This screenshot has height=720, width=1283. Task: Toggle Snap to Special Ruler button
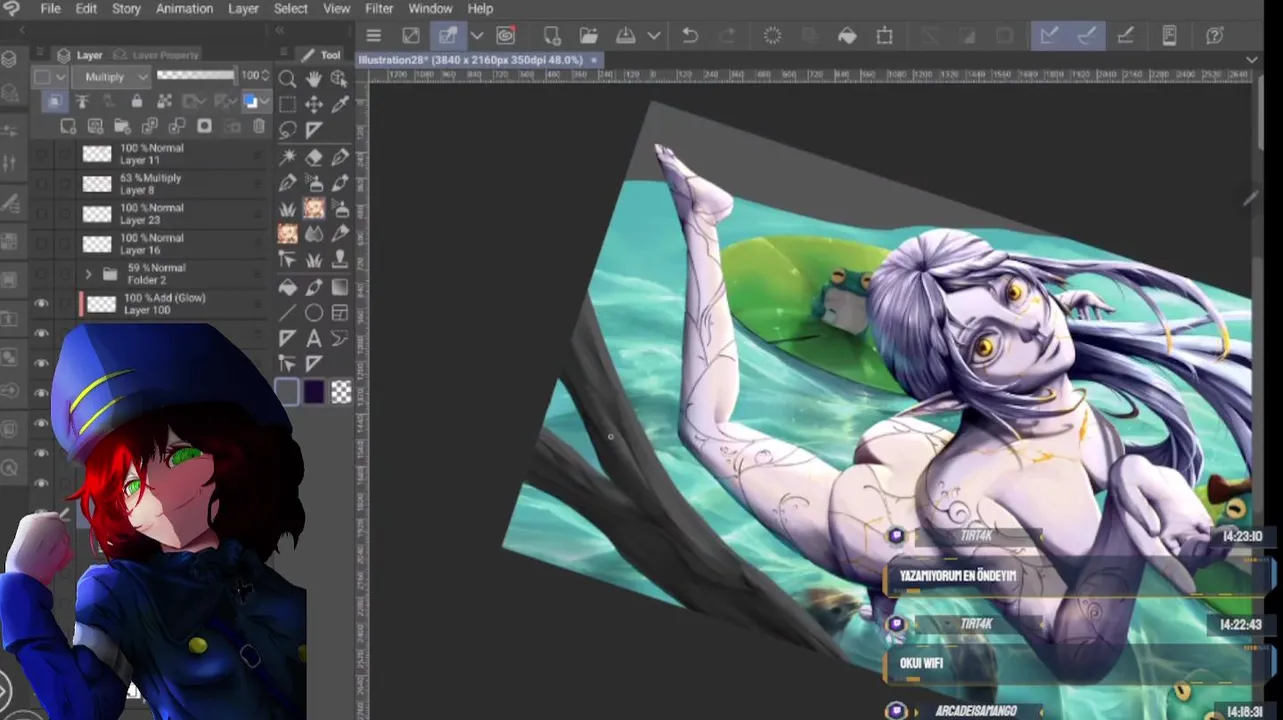[1087, 35]
